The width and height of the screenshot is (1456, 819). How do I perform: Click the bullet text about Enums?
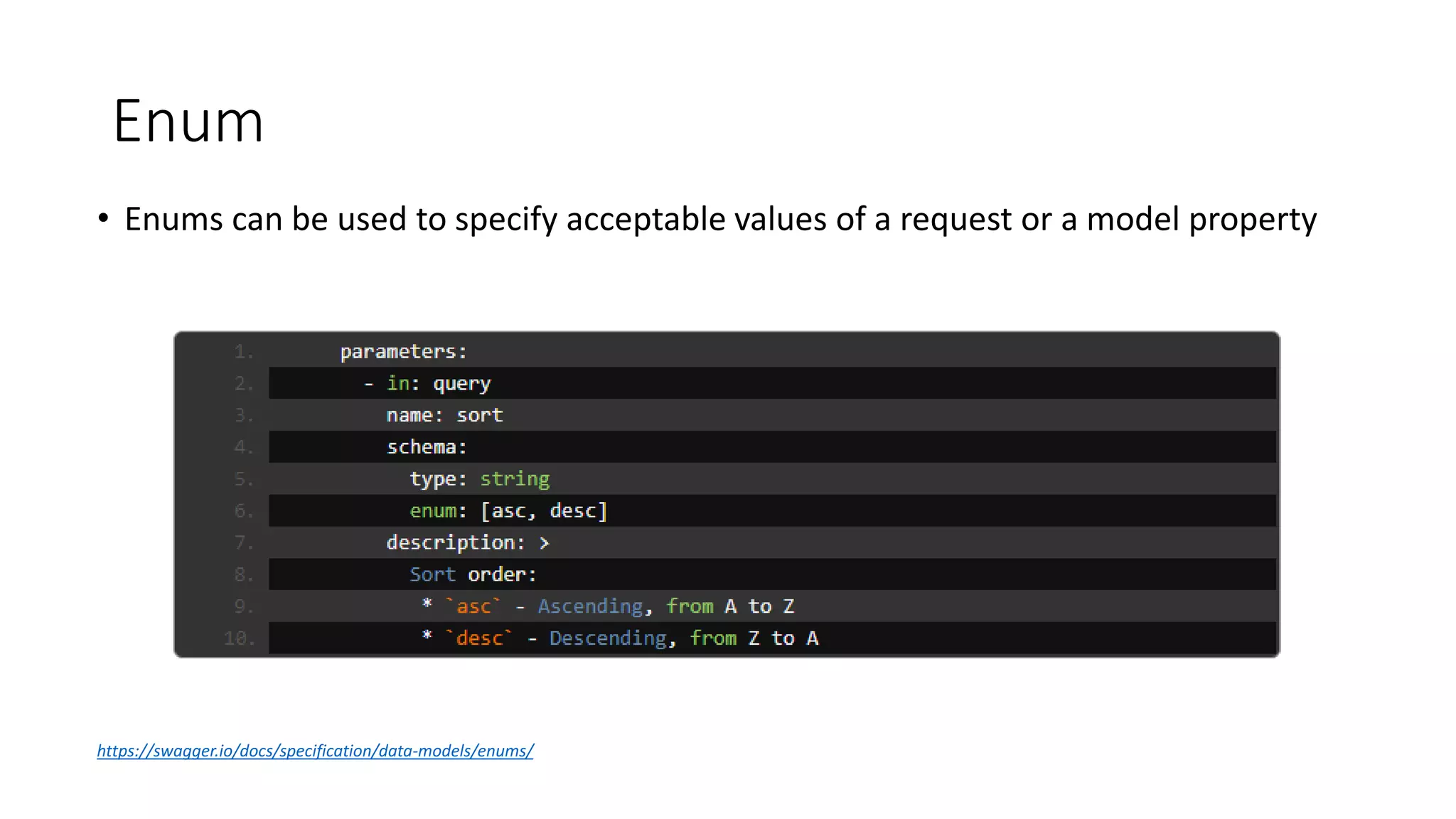[719, 219]
